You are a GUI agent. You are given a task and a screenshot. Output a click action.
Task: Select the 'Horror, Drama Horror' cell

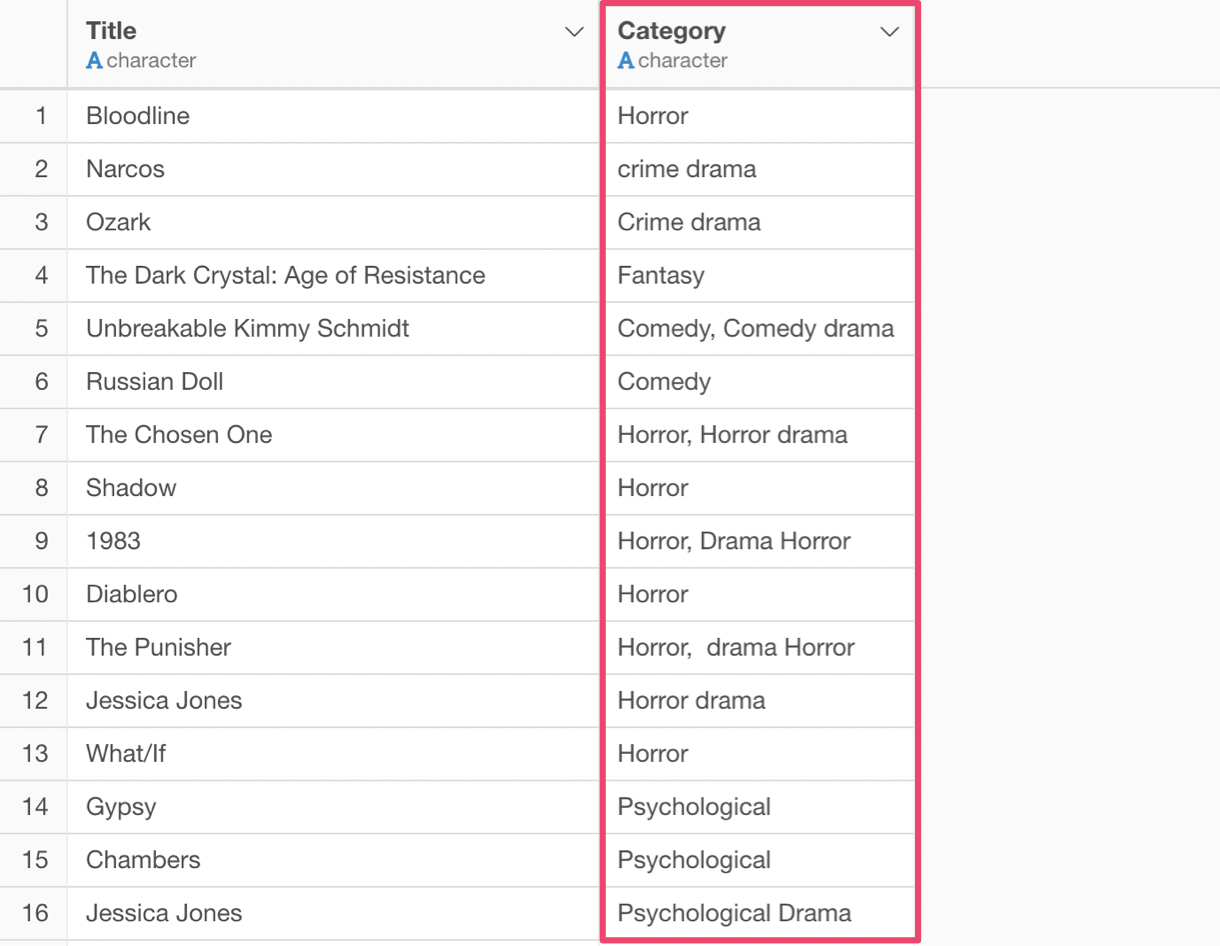(x=734, y=541)
